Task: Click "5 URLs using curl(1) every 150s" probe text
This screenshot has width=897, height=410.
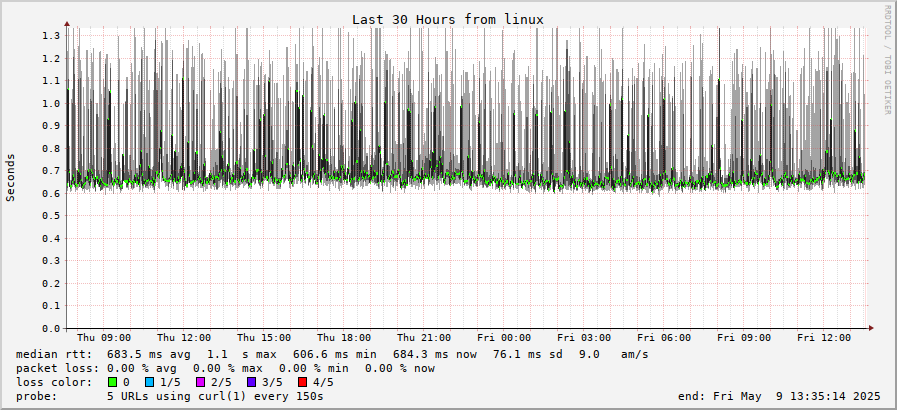Action: click(x=215, y=396)
